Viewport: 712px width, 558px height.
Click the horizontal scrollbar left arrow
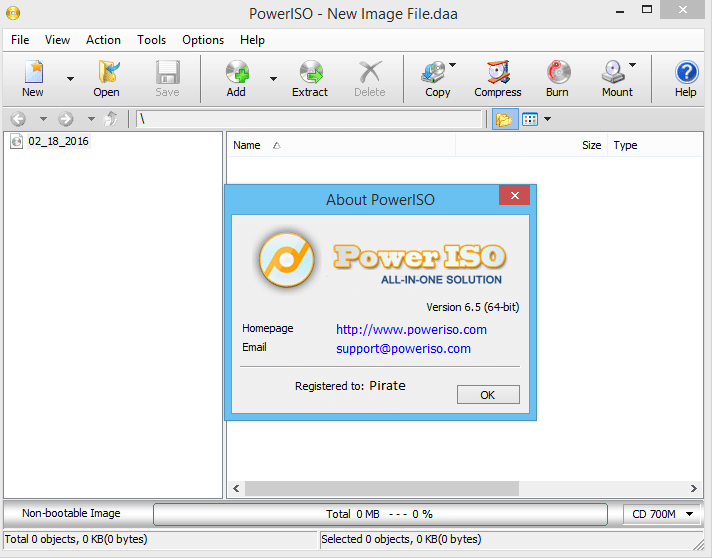(x=236, y=489)
